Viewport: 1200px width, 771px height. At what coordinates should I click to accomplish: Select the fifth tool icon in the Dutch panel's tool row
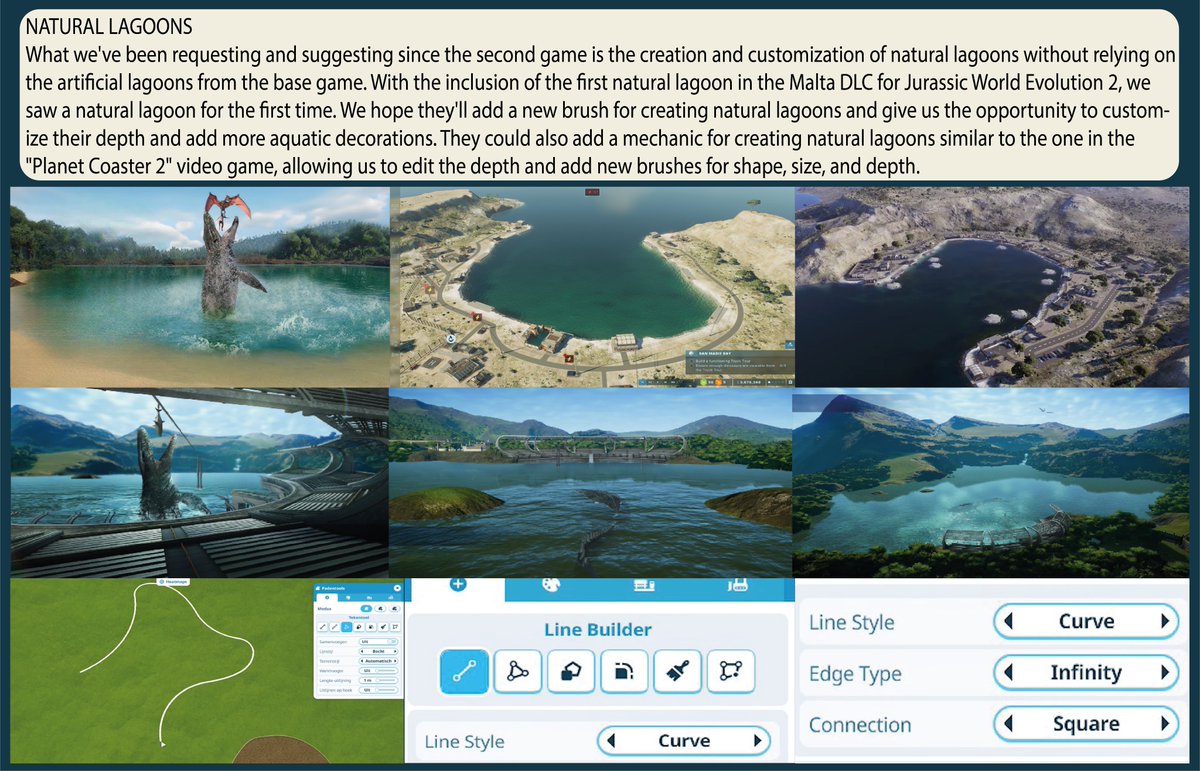(371, 627)
